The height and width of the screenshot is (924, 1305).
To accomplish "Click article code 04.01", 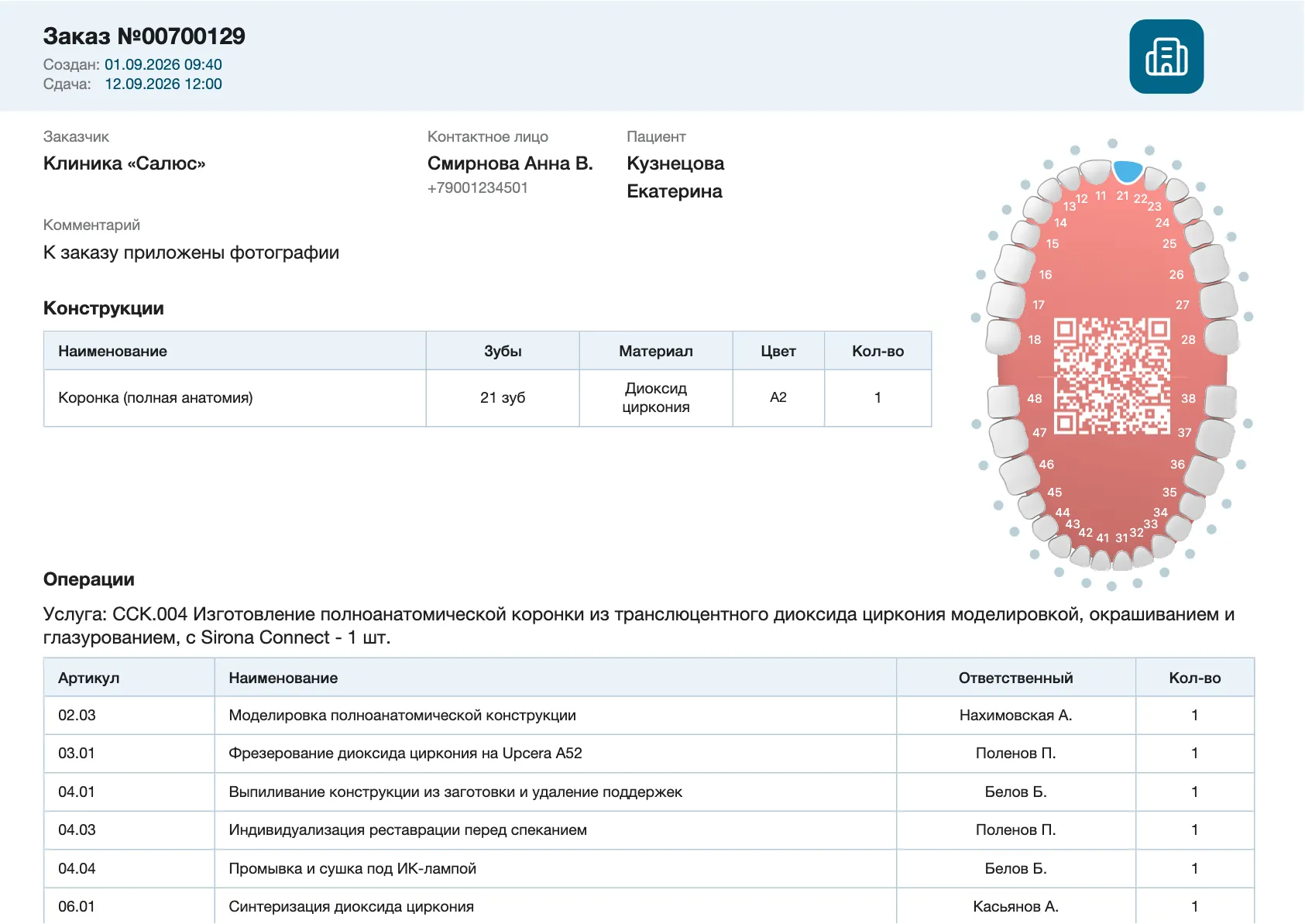I will pyautogui.click(x=77, y=792).
